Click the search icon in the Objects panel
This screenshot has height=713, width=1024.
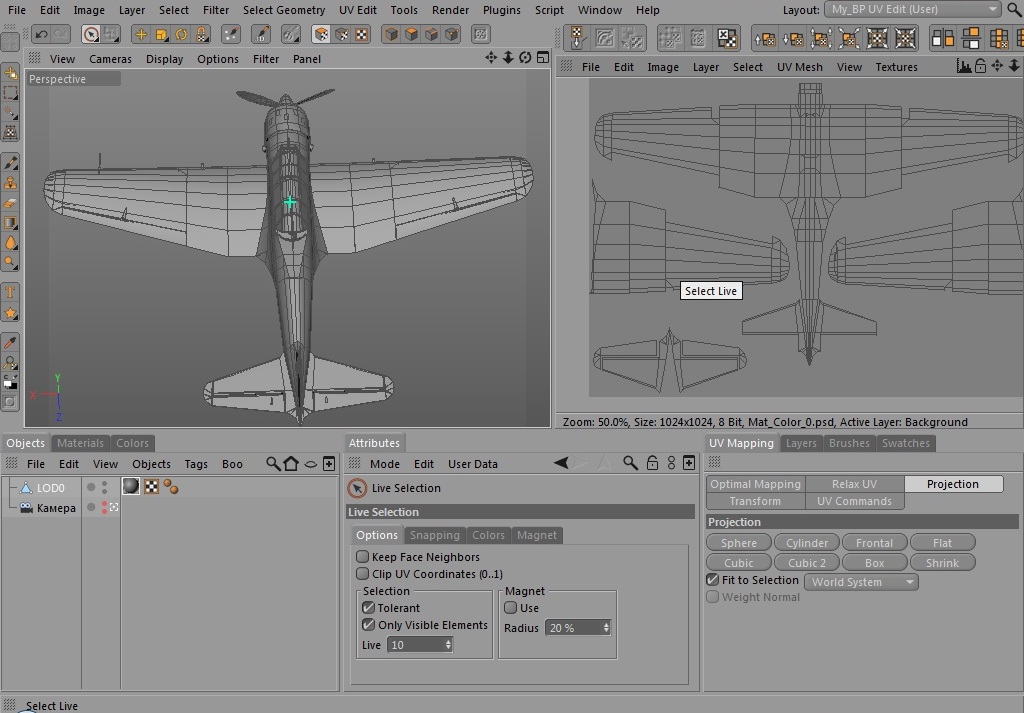click(273, 464)
